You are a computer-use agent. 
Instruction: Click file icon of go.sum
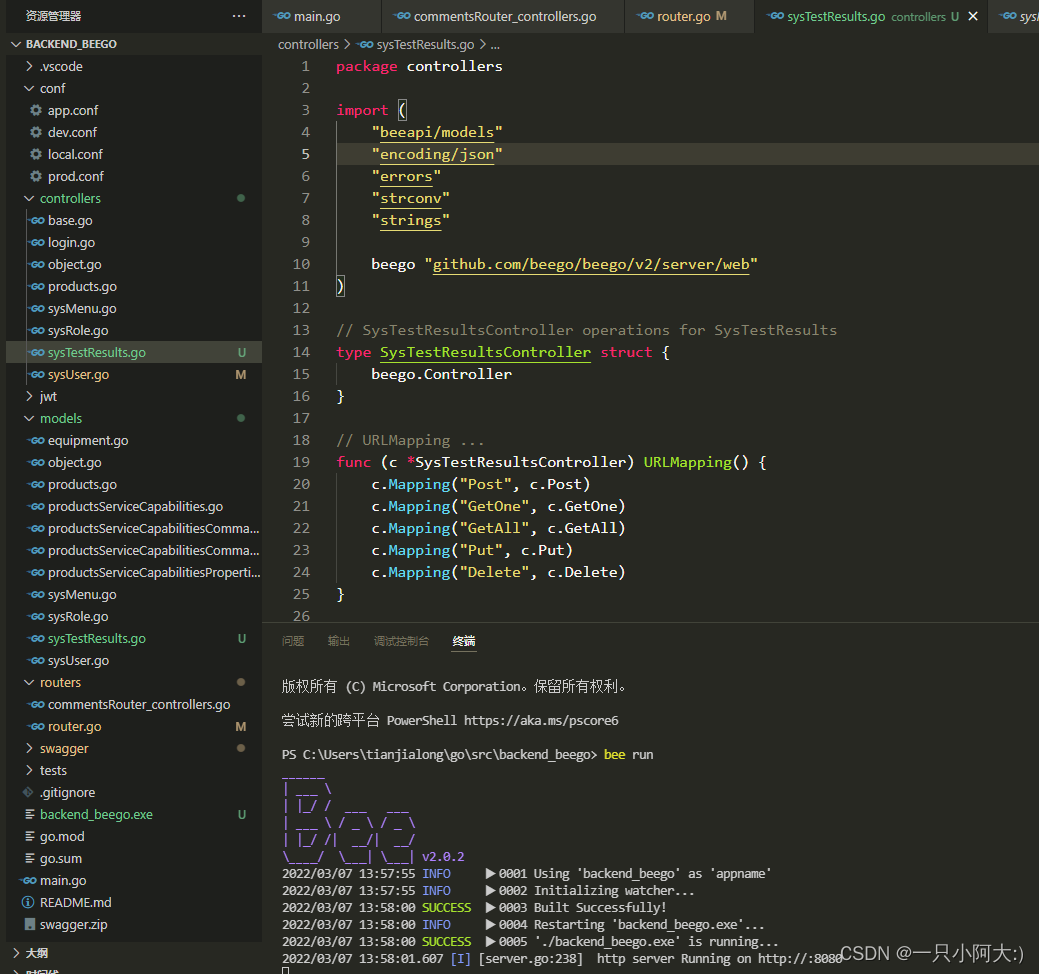(x=29, y=858)
